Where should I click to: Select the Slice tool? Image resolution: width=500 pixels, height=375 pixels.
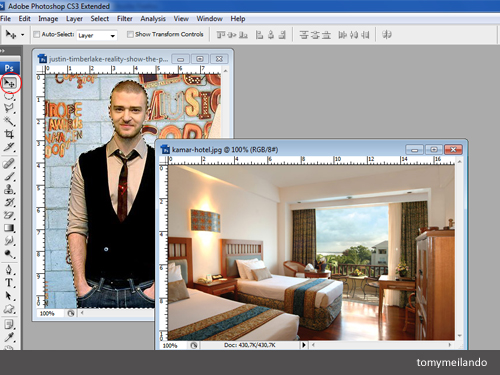pos(9,147)
